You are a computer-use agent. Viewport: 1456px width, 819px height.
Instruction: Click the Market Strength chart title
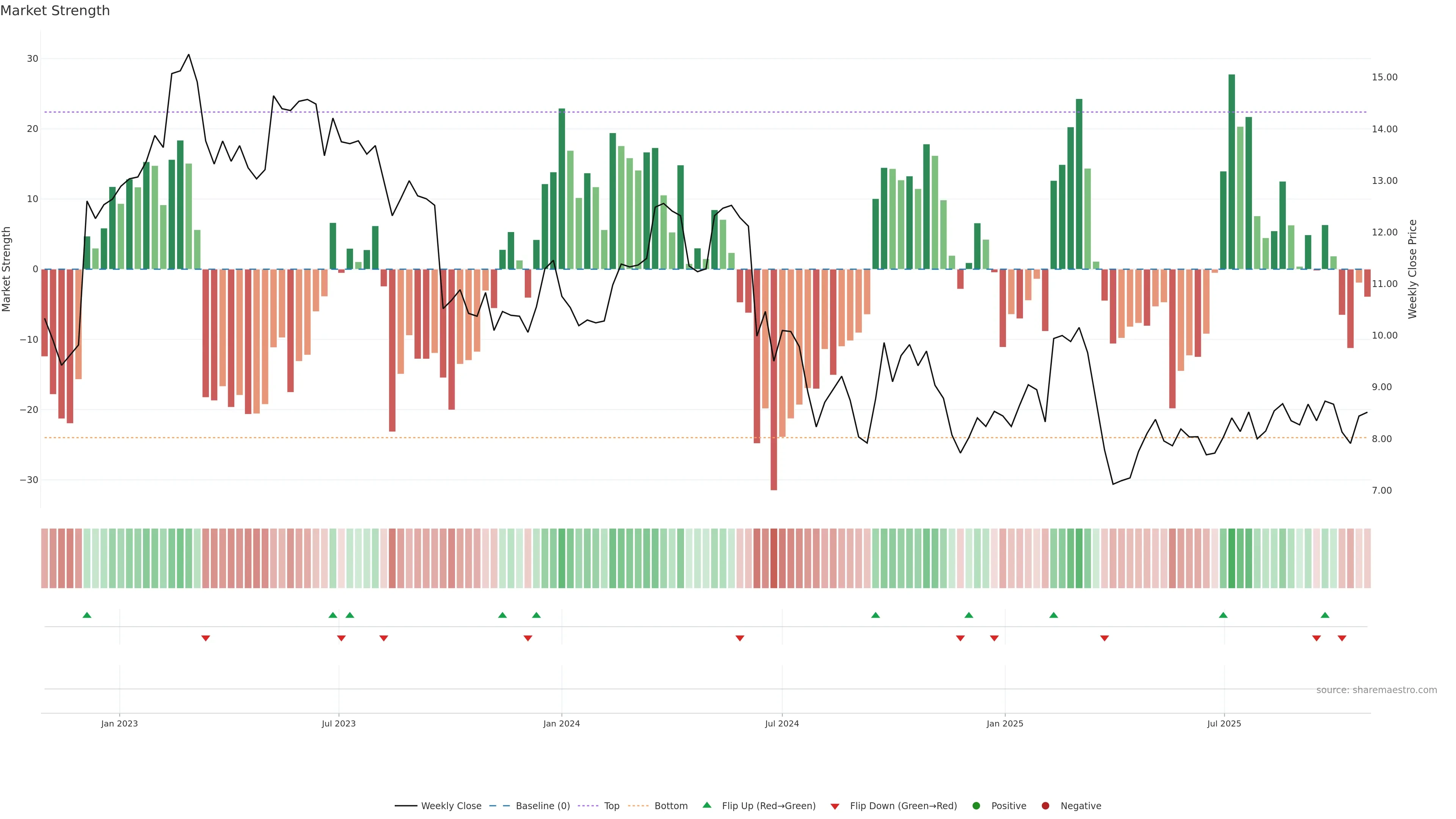[55, 11]
